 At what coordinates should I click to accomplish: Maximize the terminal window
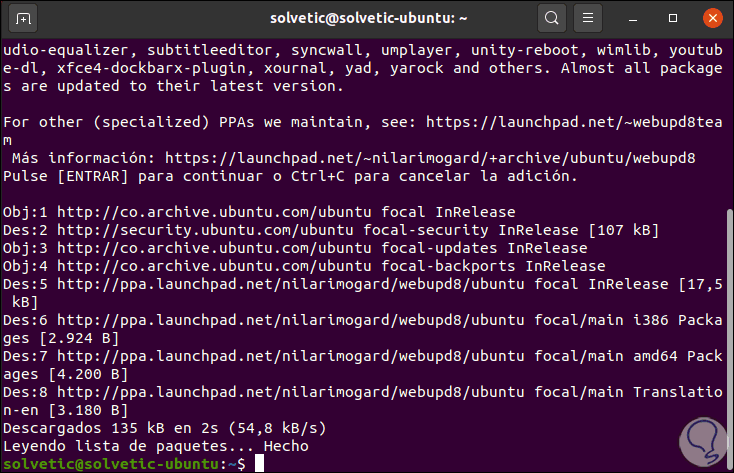click(x=673, y=18)
